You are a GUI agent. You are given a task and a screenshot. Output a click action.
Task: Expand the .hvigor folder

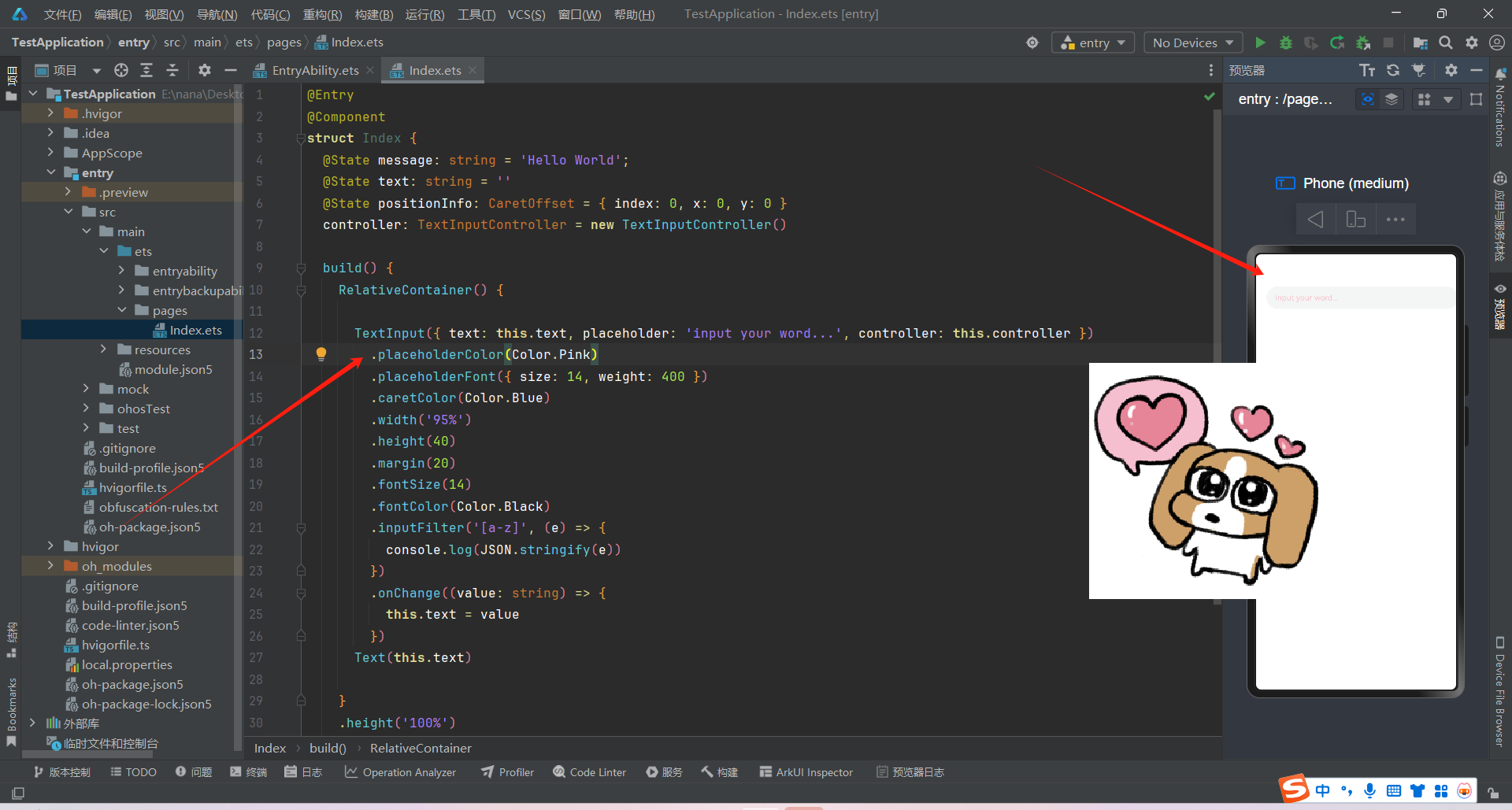(50, 113)
